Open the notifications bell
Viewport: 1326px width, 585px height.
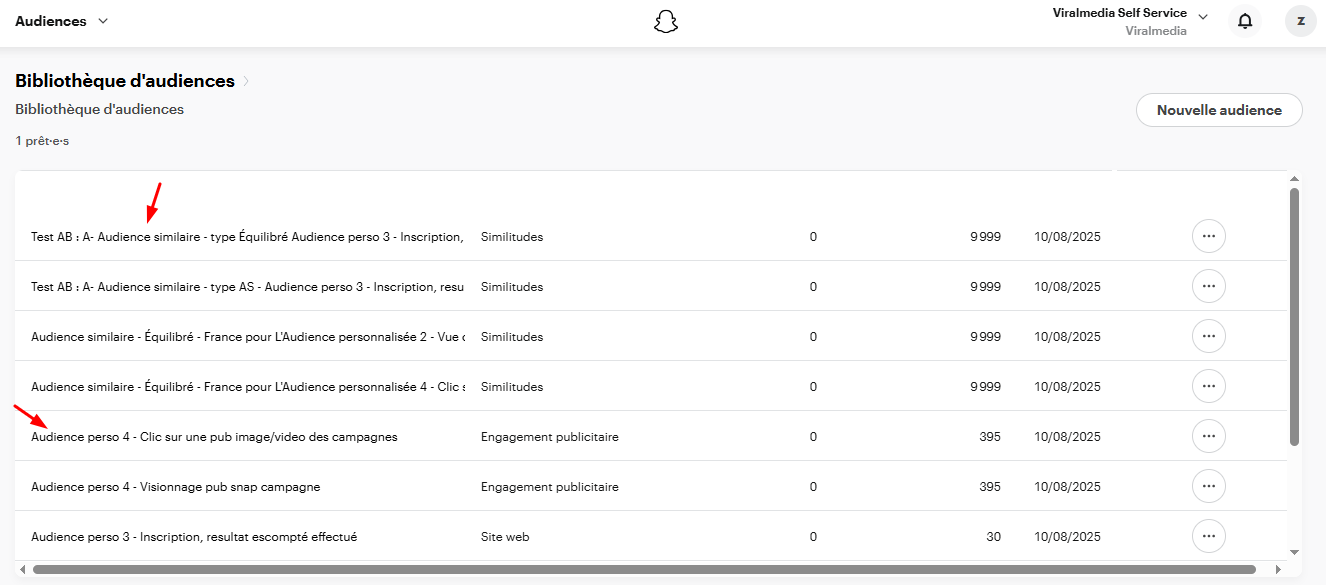point(1245,21)
